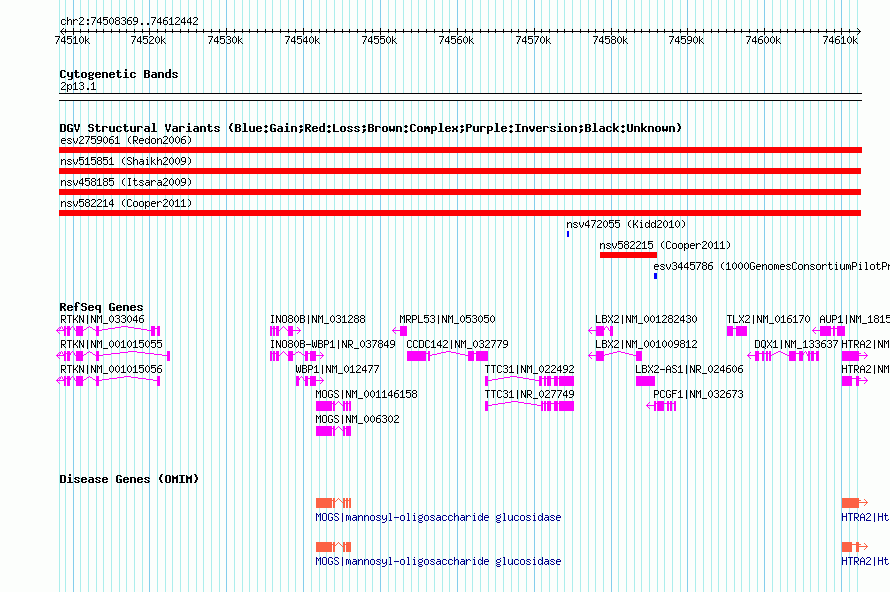Viewport: 890px width, 592px height.
Task: Open the MOGS|NM_001146158 gene label
Action: pyautogui.click(x=366, y=394)
